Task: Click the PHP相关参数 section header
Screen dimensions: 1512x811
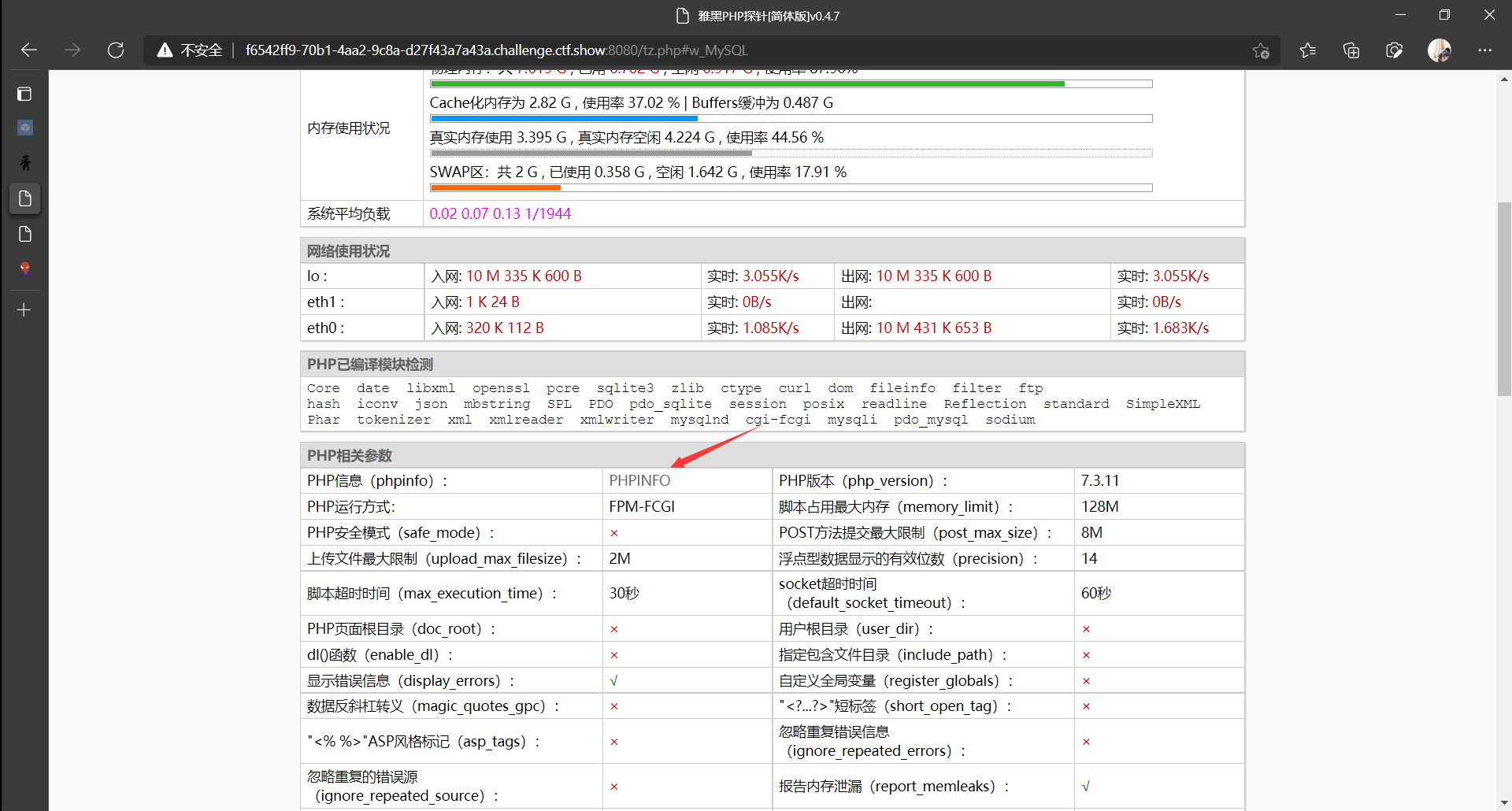Action: [773, 456]
